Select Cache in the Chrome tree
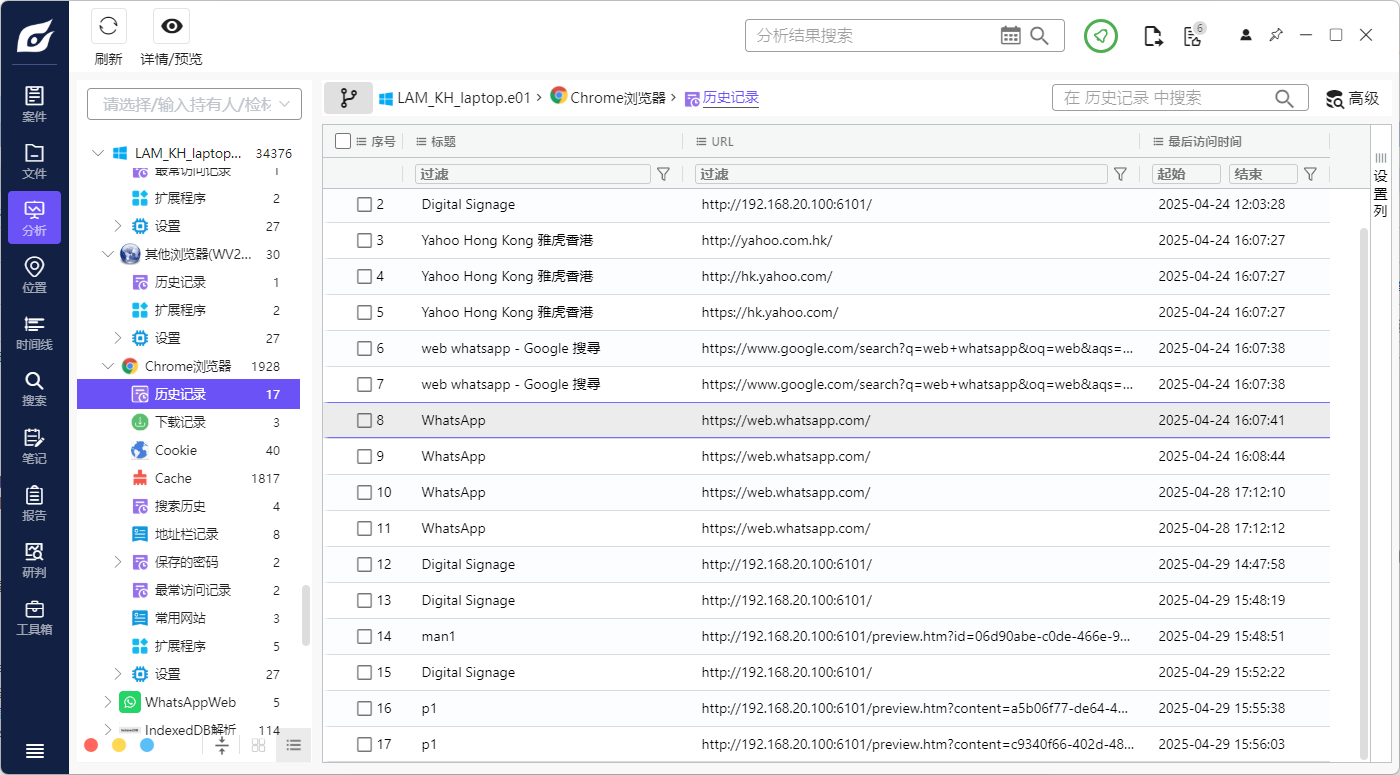This screenshot has height=775, width=1400. point(188,478)
